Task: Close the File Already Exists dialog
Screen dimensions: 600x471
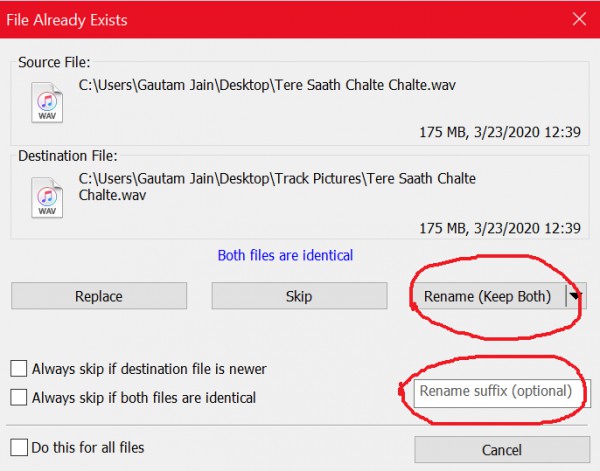Action: pyautogui.click(x=579, y=19)
